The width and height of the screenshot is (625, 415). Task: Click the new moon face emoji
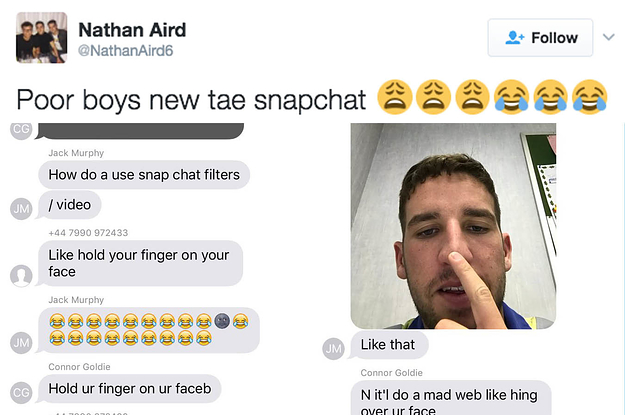tap(222, 321)
